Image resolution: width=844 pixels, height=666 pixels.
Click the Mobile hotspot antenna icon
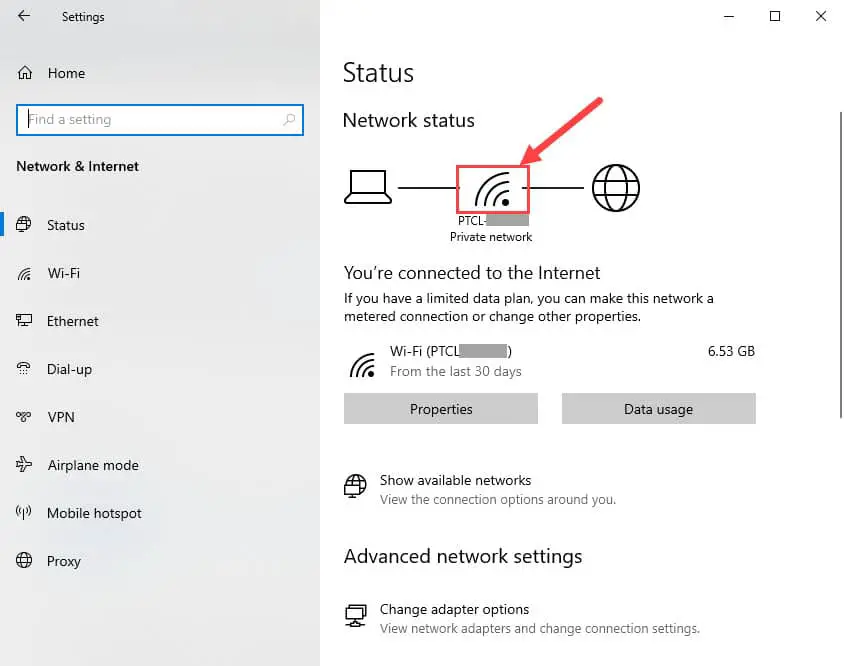pyautogui.click(x=24, y=513)
